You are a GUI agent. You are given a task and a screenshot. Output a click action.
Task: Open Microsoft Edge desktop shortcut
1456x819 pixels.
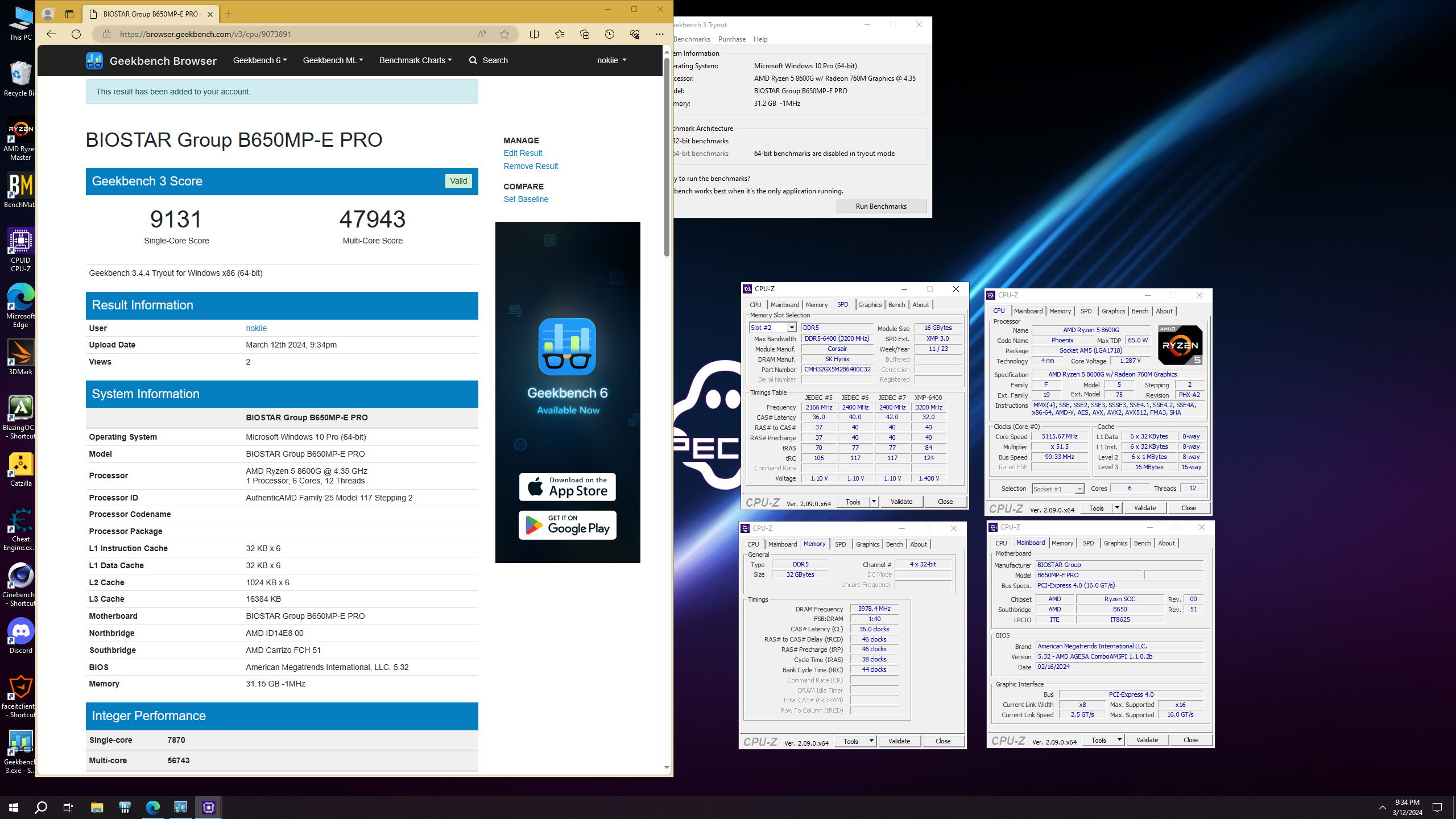click(20, 306)
